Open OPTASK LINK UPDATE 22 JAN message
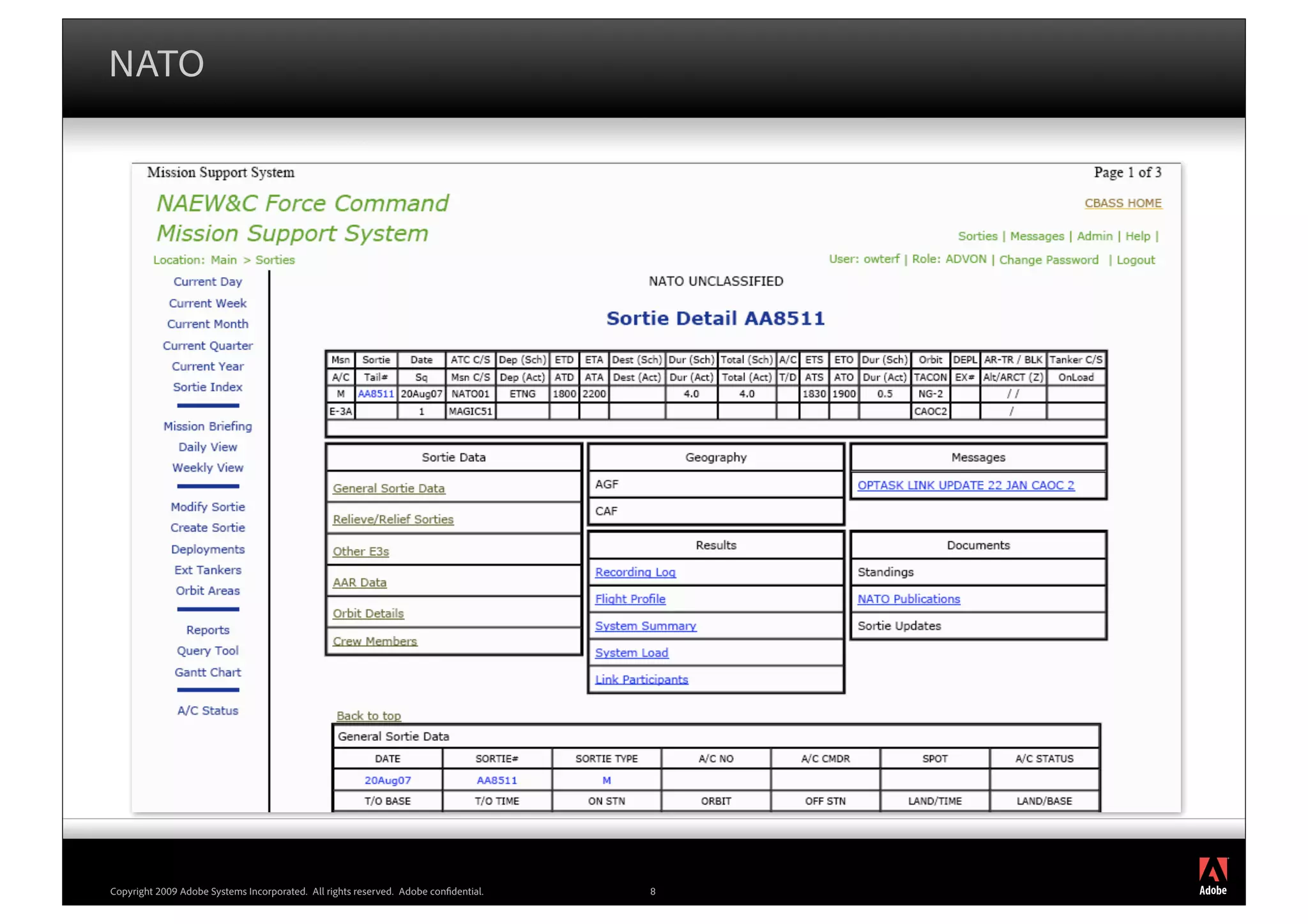 pyautogui.click(x=965, y=485)
